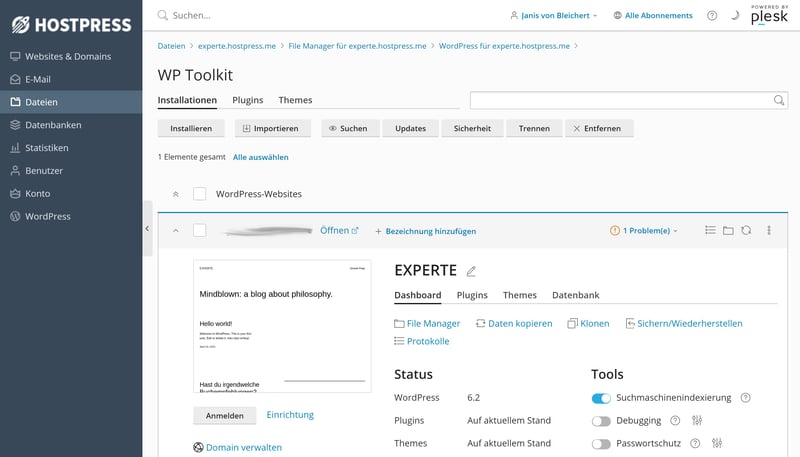Viewport: 800px width, 457px height.
Task: Click the Importieren button
Action: (x=273, y=129)
